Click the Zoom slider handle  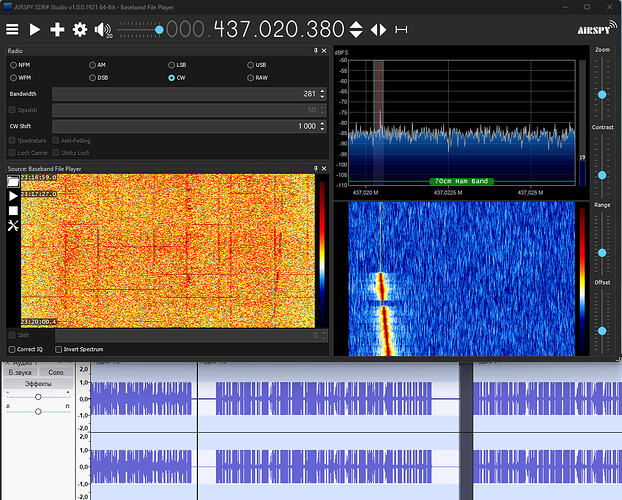tap(602, 94)
